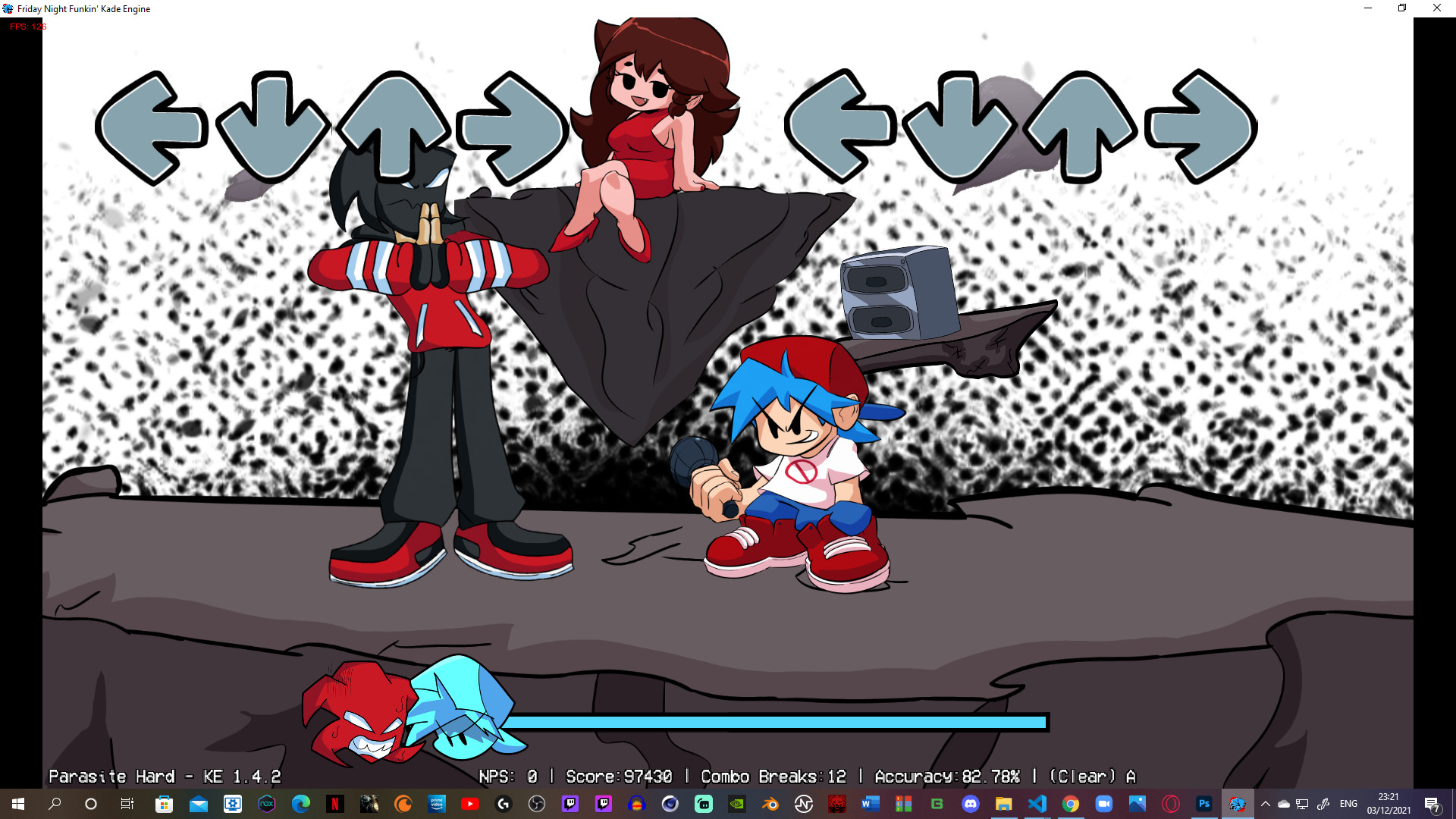Open Netflix from the taskbar
Image resolution: width=1456 pixels, height=819 pixels.
click(334, 804)
